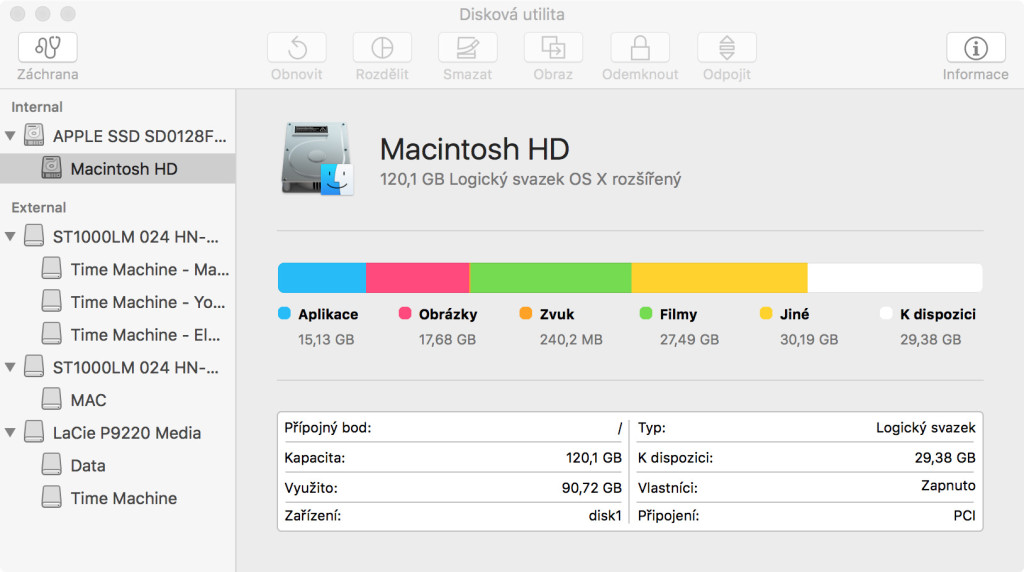
Task: Click the Aplikace legend label
Action: coord(328,314)
